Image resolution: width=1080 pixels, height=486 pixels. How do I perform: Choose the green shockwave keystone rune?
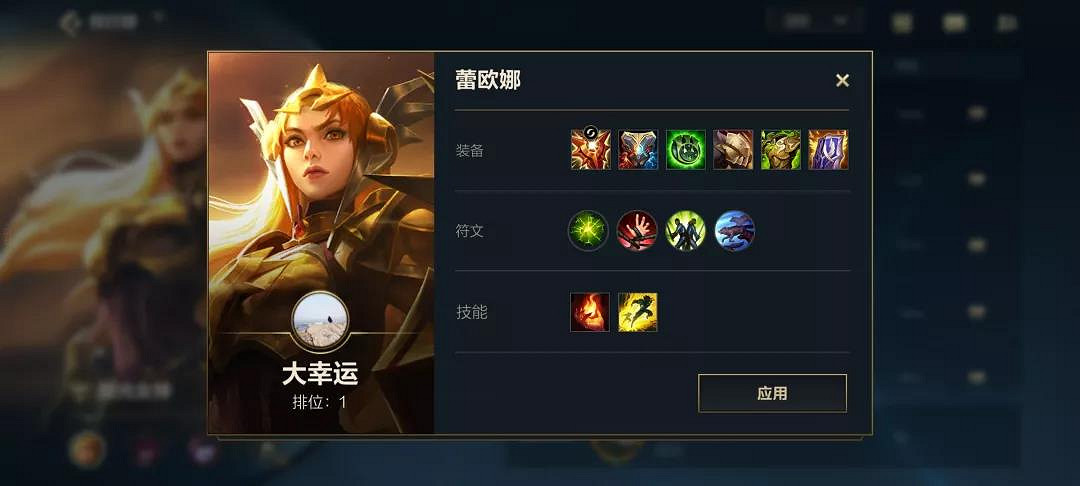(588, 231)
